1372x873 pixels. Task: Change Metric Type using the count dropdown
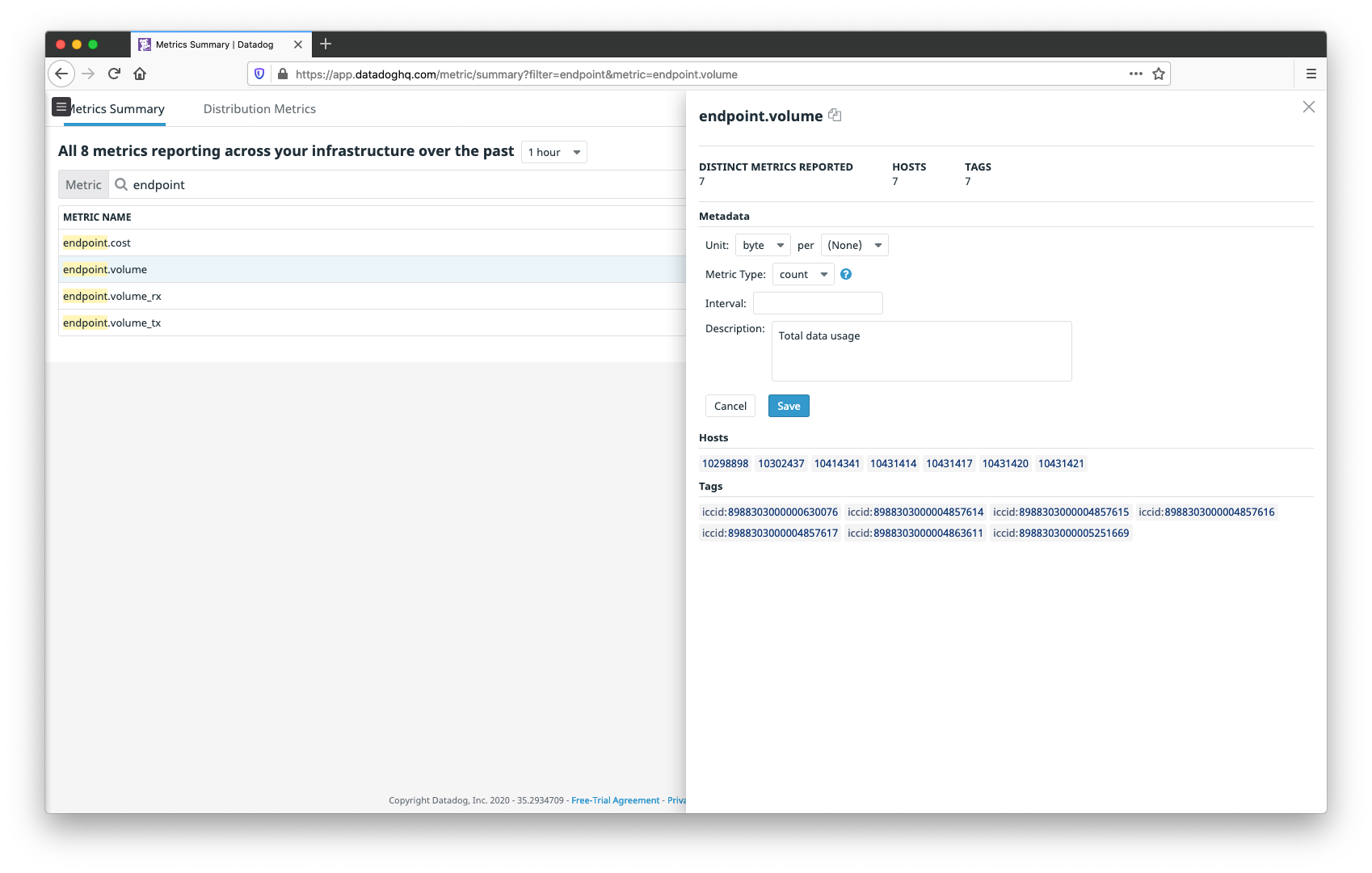[x=802, y=274]
